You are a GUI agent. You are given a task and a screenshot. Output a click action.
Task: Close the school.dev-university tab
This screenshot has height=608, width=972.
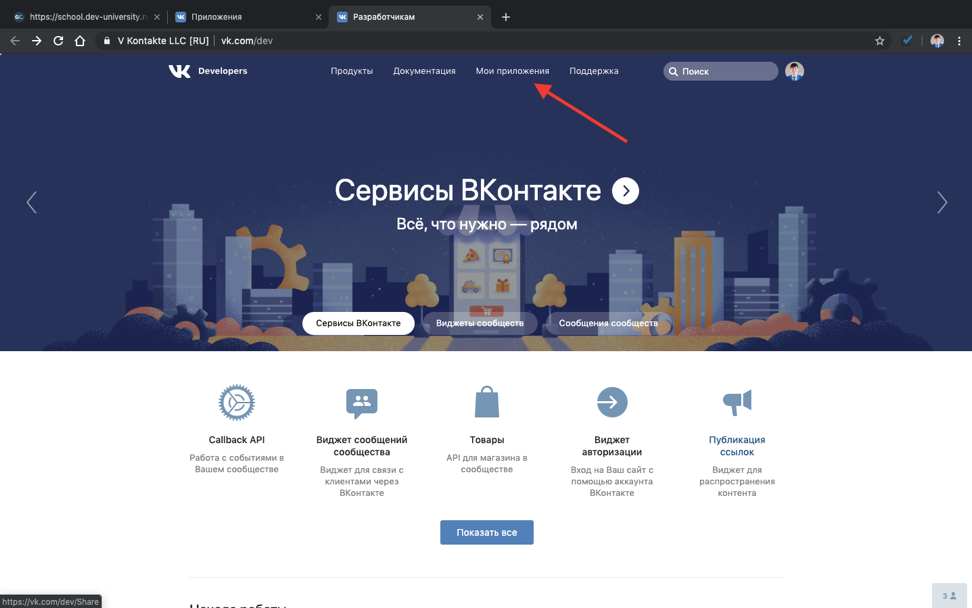[x=156, y=17]
